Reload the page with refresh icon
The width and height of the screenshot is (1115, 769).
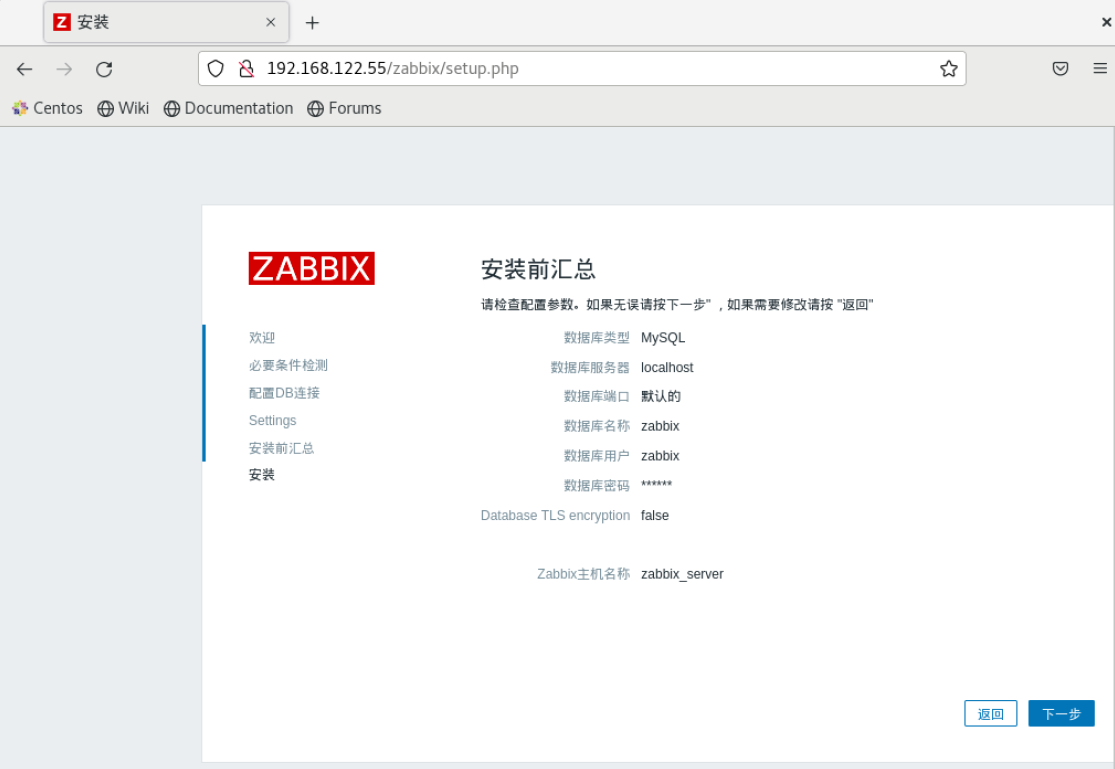[x=105, y=69]
